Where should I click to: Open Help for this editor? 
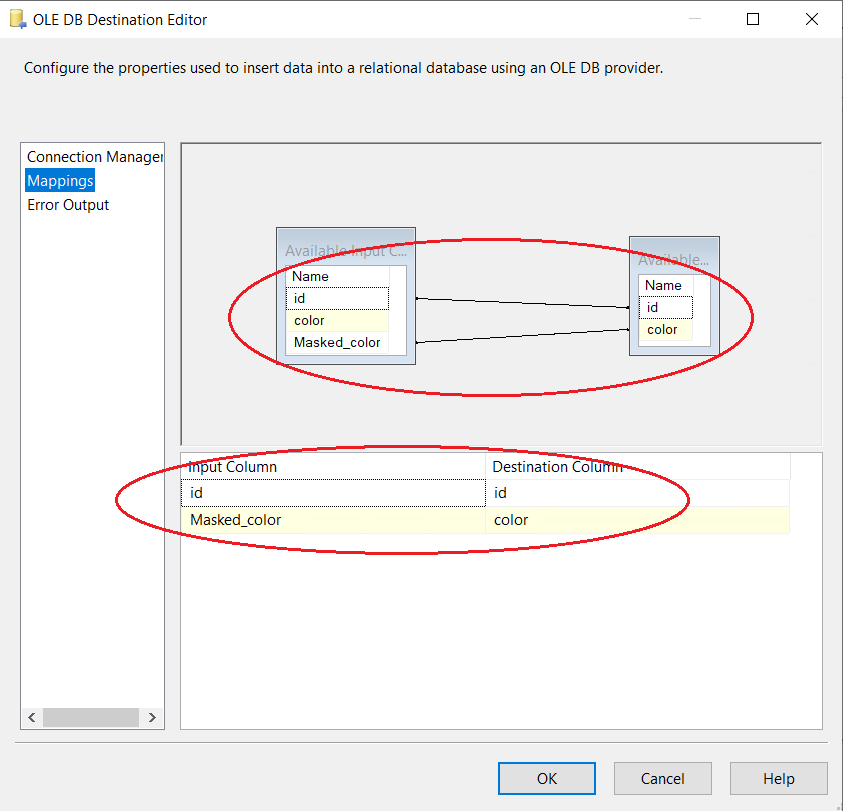coord(778,779)
